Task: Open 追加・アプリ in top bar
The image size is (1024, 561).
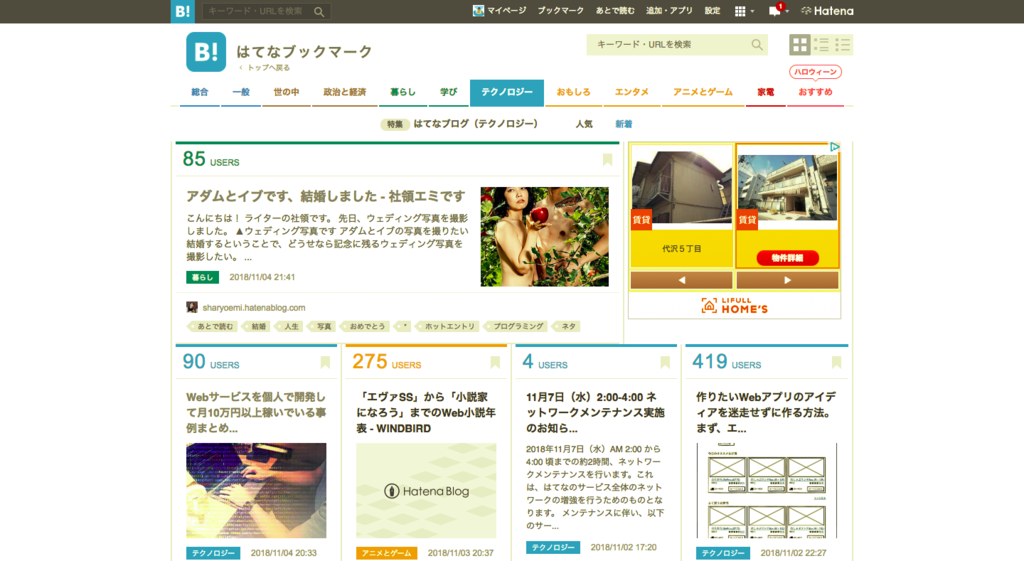Action: point(669,11)
